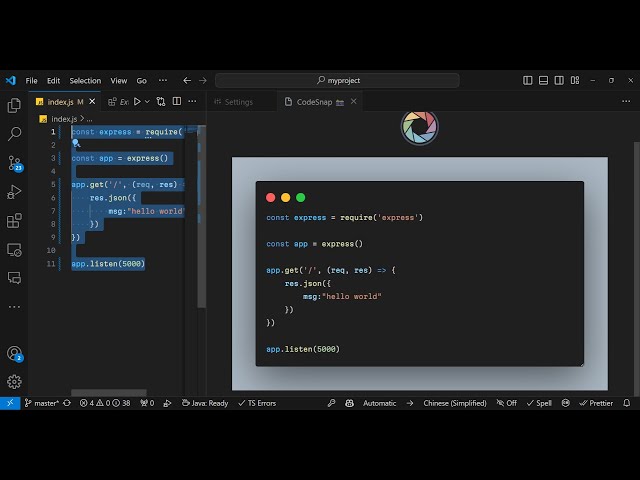Open the dropdown arrow beside Run button

click(147, 101)
